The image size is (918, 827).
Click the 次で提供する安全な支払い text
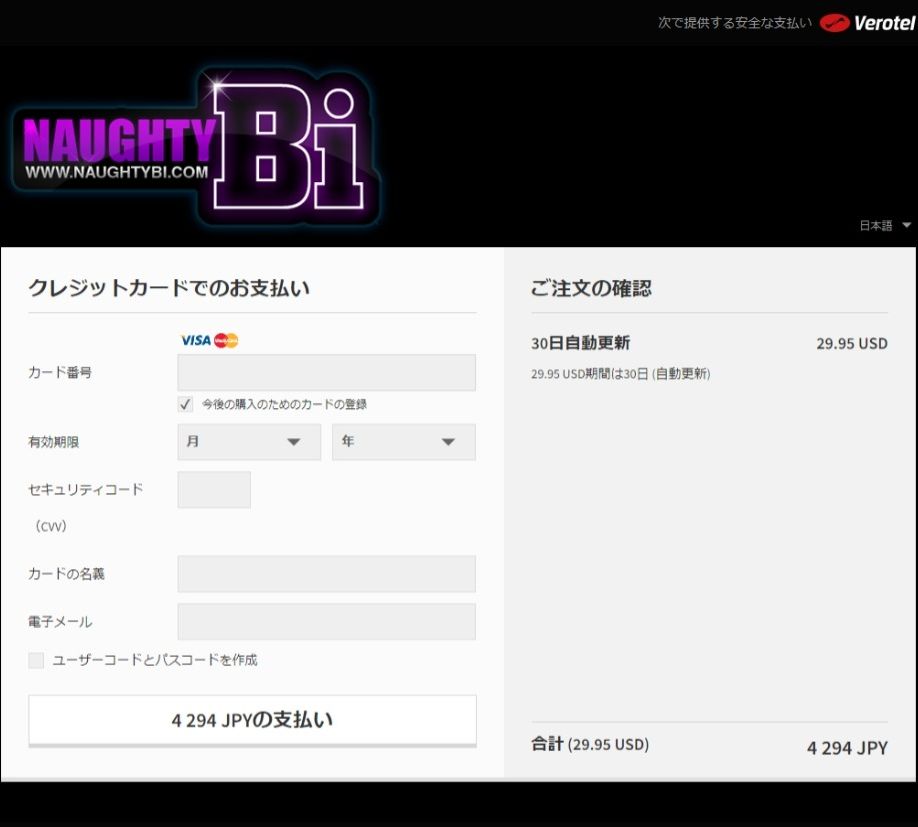(734, 22)
